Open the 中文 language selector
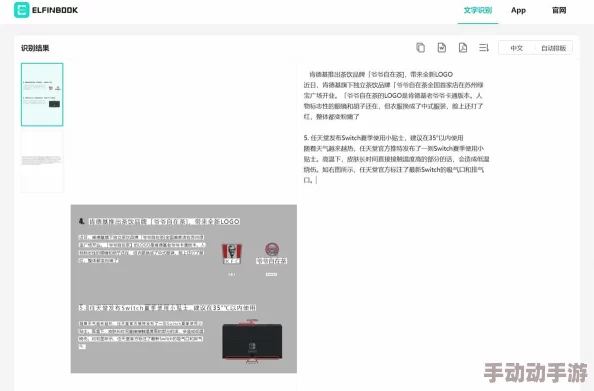This screenshot has width=594, height=391. coord(517,48)
